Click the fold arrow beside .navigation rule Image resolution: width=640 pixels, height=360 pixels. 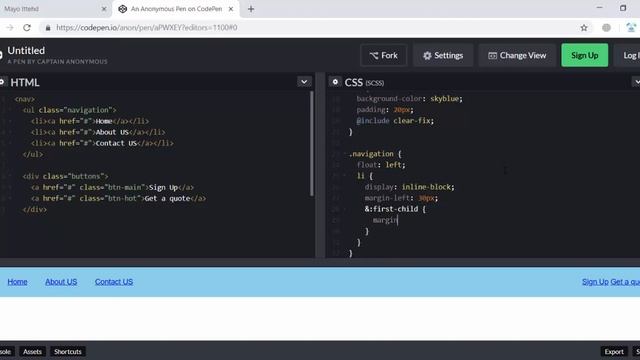click(x=344, y=154)
